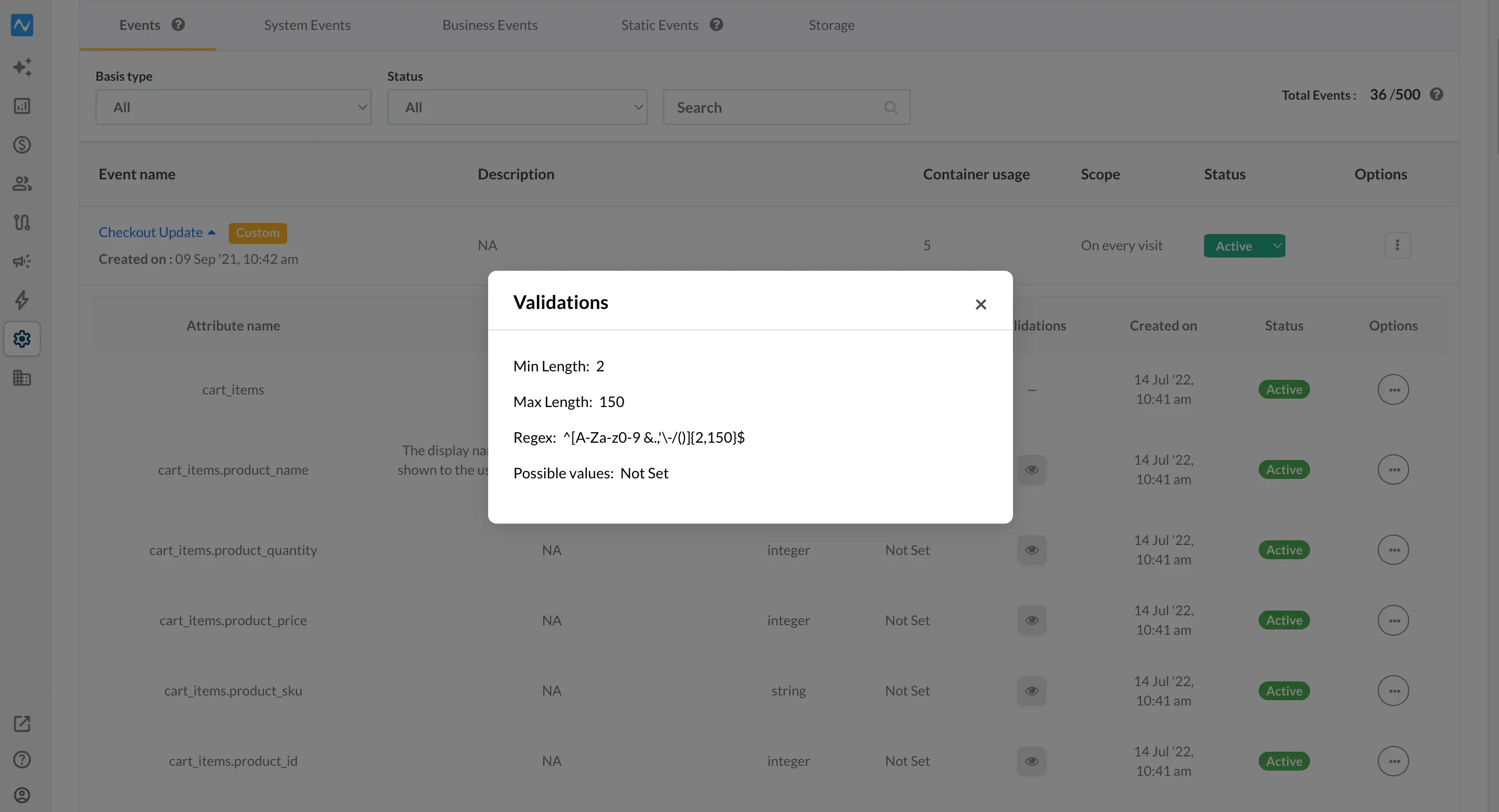Close the Validations dialog
The height and width of the screenshot is (812, 1499).
[x=980, y=304]
